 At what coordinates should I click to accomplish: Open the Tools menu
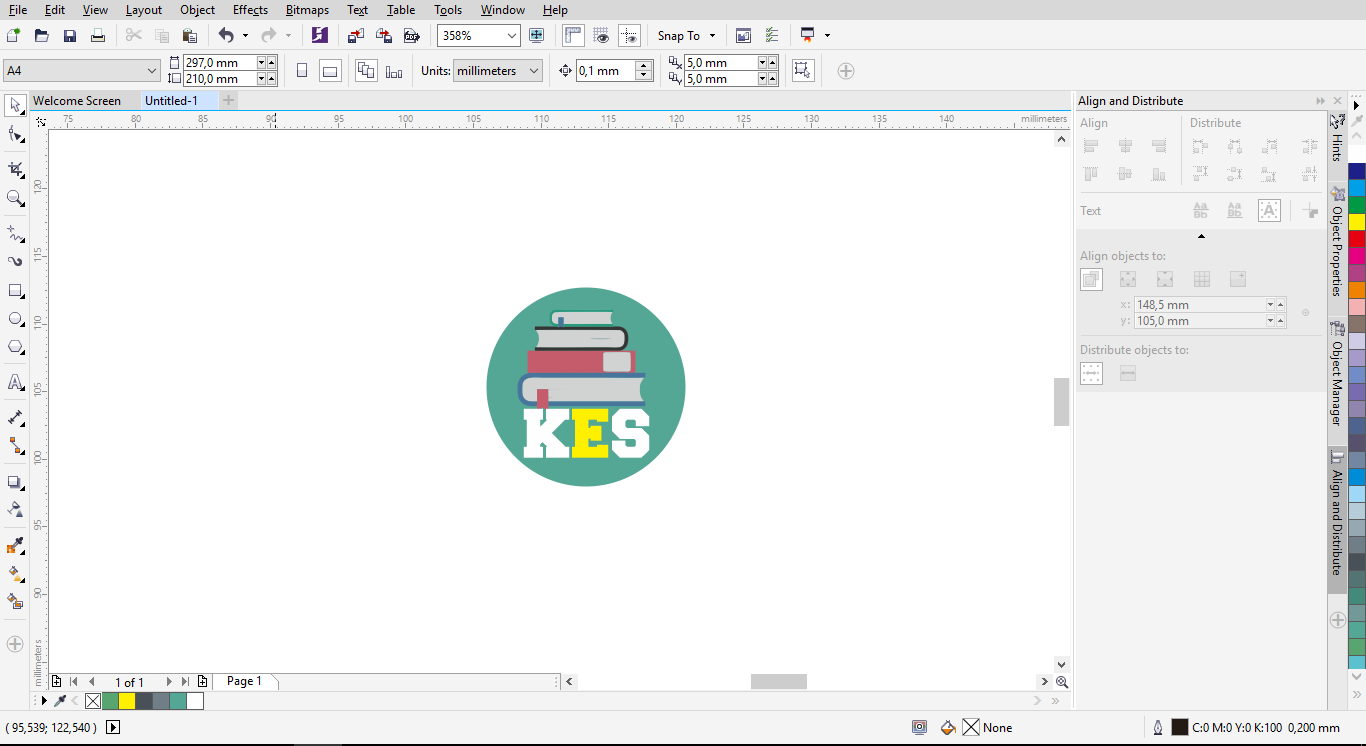click(448, 10)
